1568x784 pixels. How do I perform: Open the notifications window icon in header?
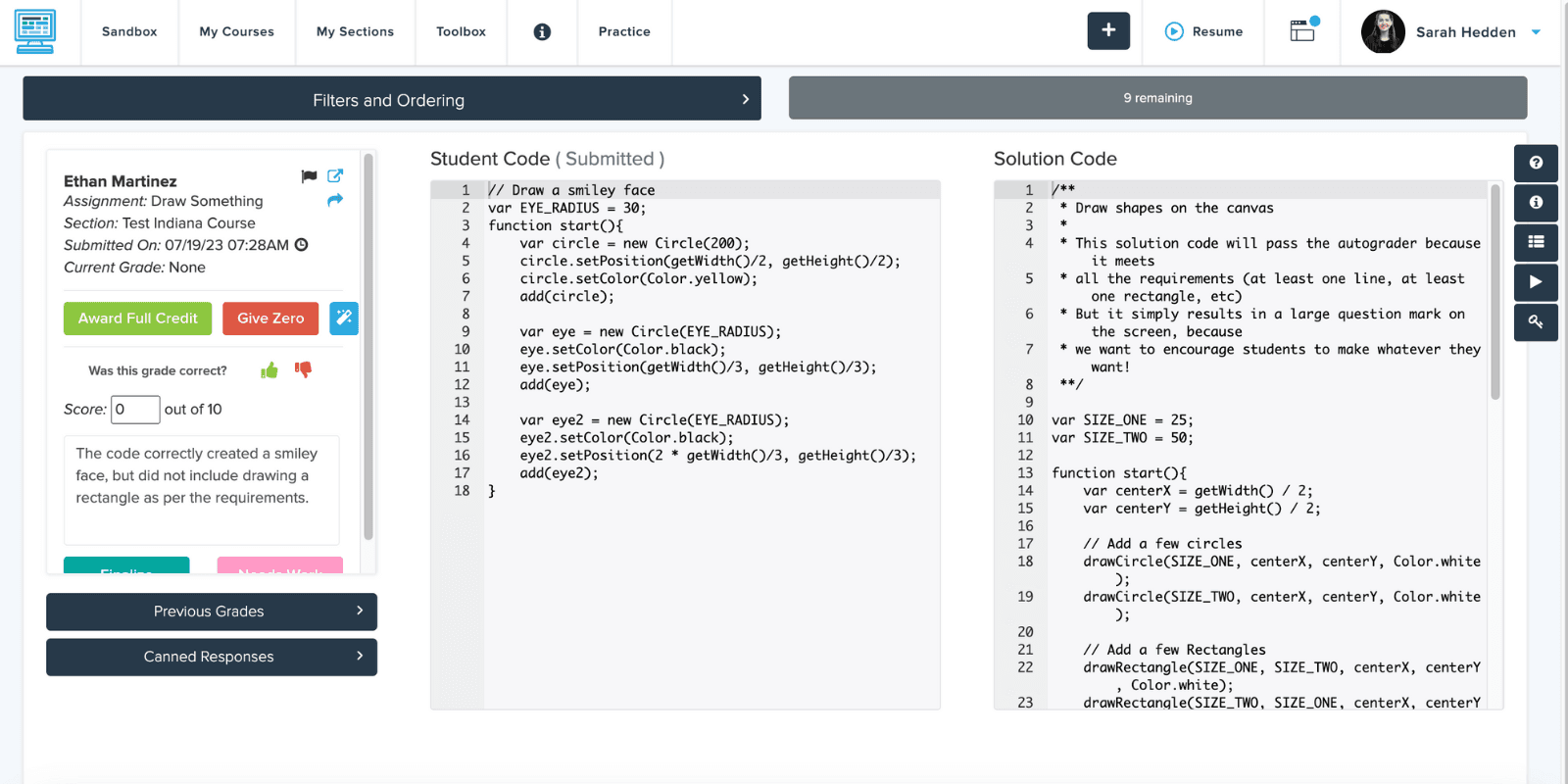coord(1302,31)
